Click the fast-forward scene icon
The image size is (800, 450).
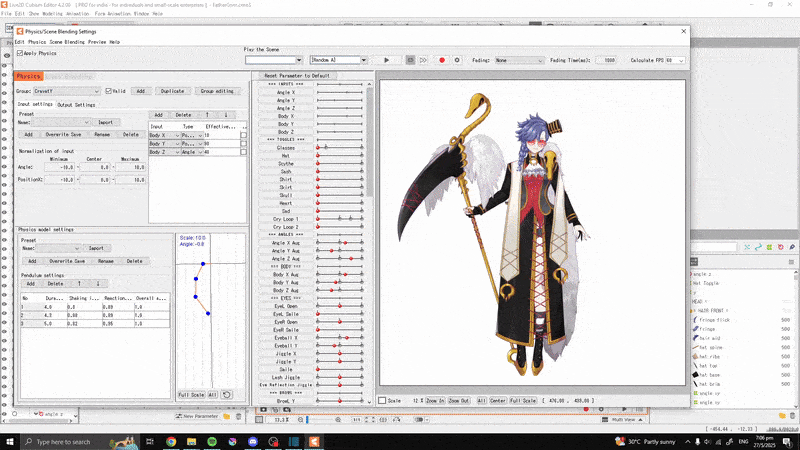(x=423, y=60)
